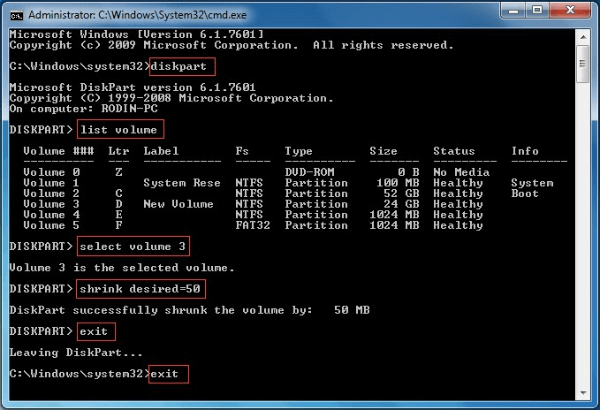Click the cmd.exe icon in title bar
601x410 pixels.
(x=14, y=12)
